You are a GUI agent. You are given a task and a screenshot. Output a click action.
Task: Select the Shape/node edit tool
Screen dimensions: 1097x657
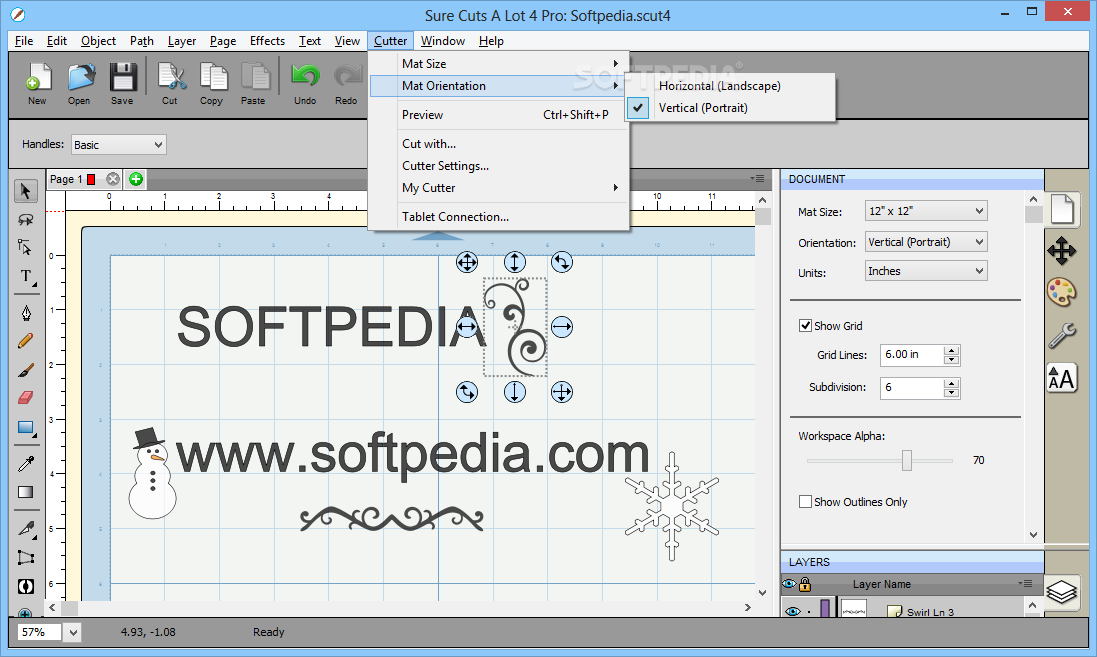(26, 247)
